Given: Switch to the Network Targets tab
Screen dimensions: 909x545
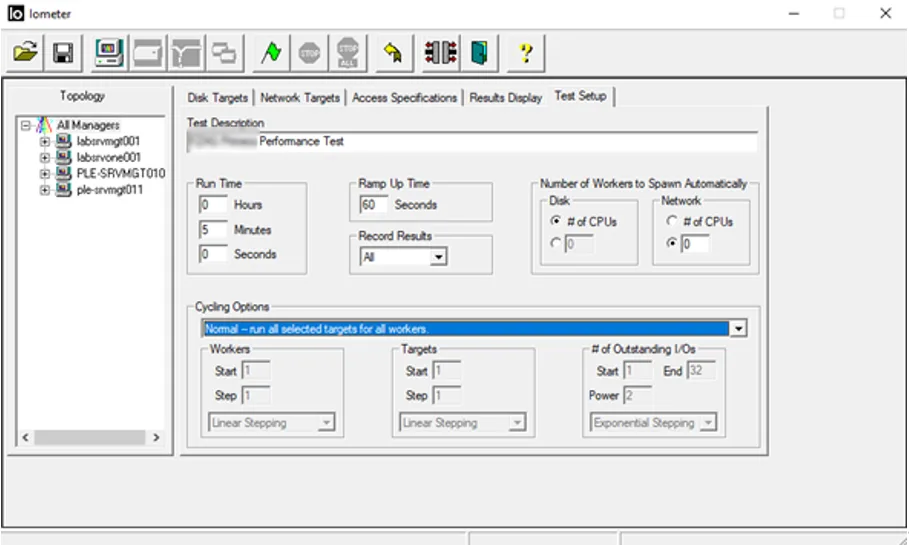Looking at the screenshot, I should [300, 97].
